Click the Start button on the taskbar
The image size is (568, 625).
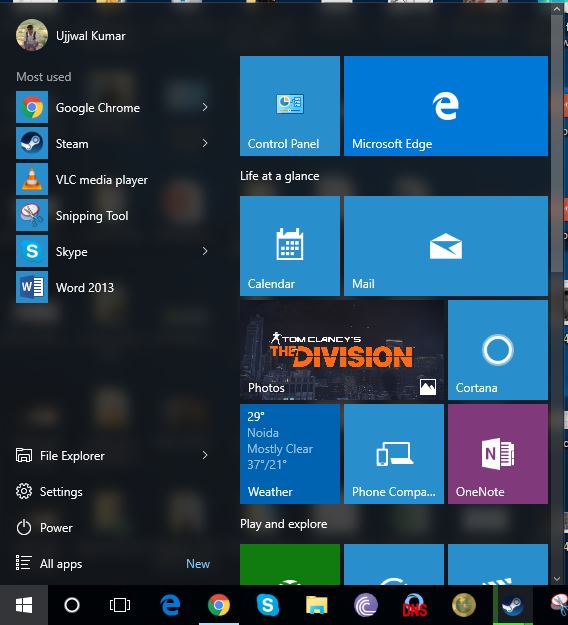coord(24,605)
